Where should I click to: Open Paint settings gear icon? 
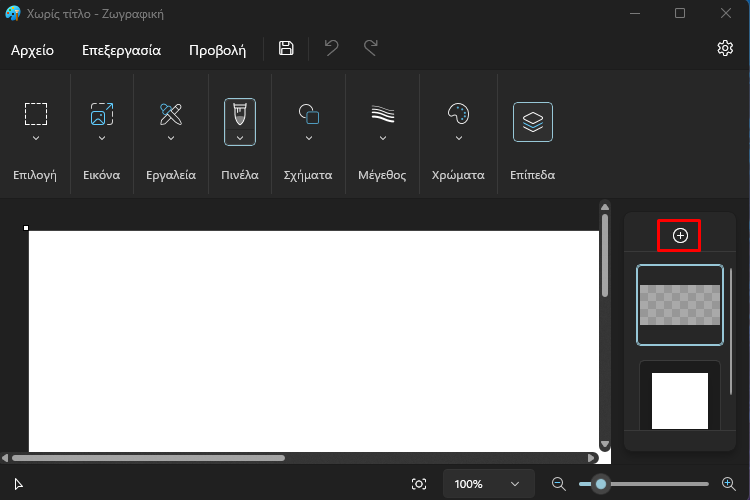[725, 48]
